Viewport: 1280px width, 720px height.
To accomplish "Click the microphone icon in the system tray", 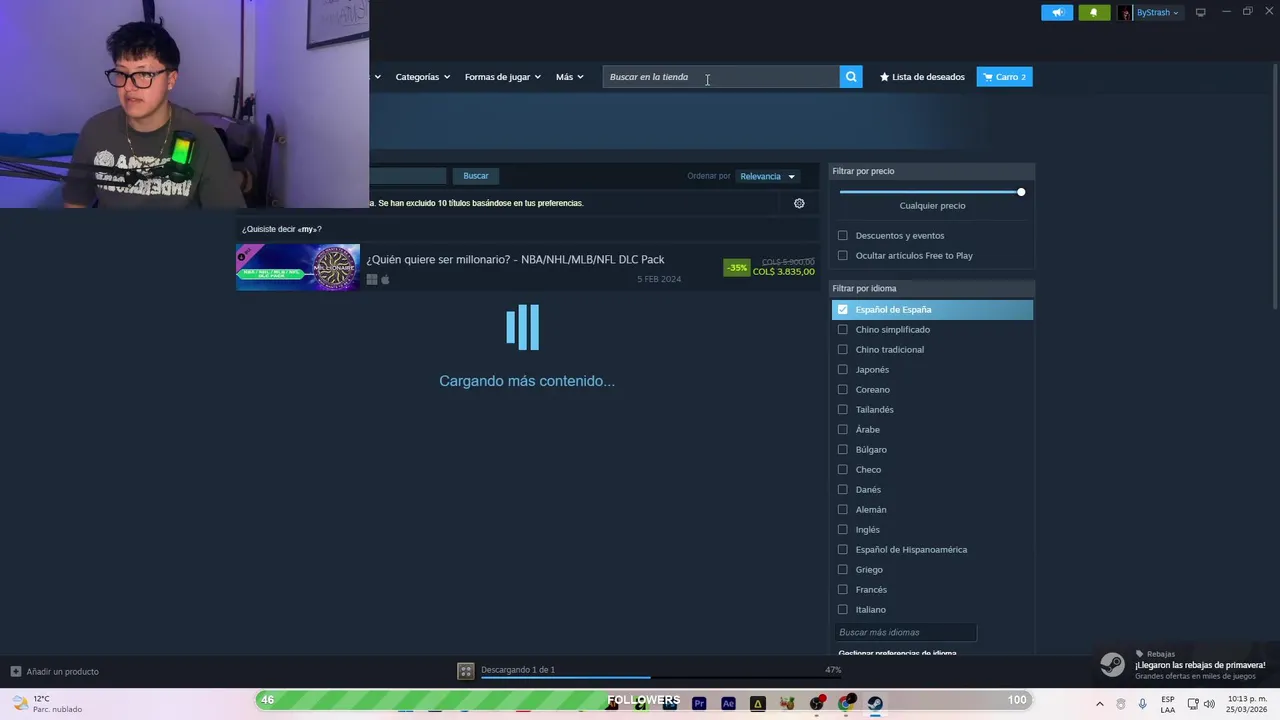I will [x=1142, y=704].
